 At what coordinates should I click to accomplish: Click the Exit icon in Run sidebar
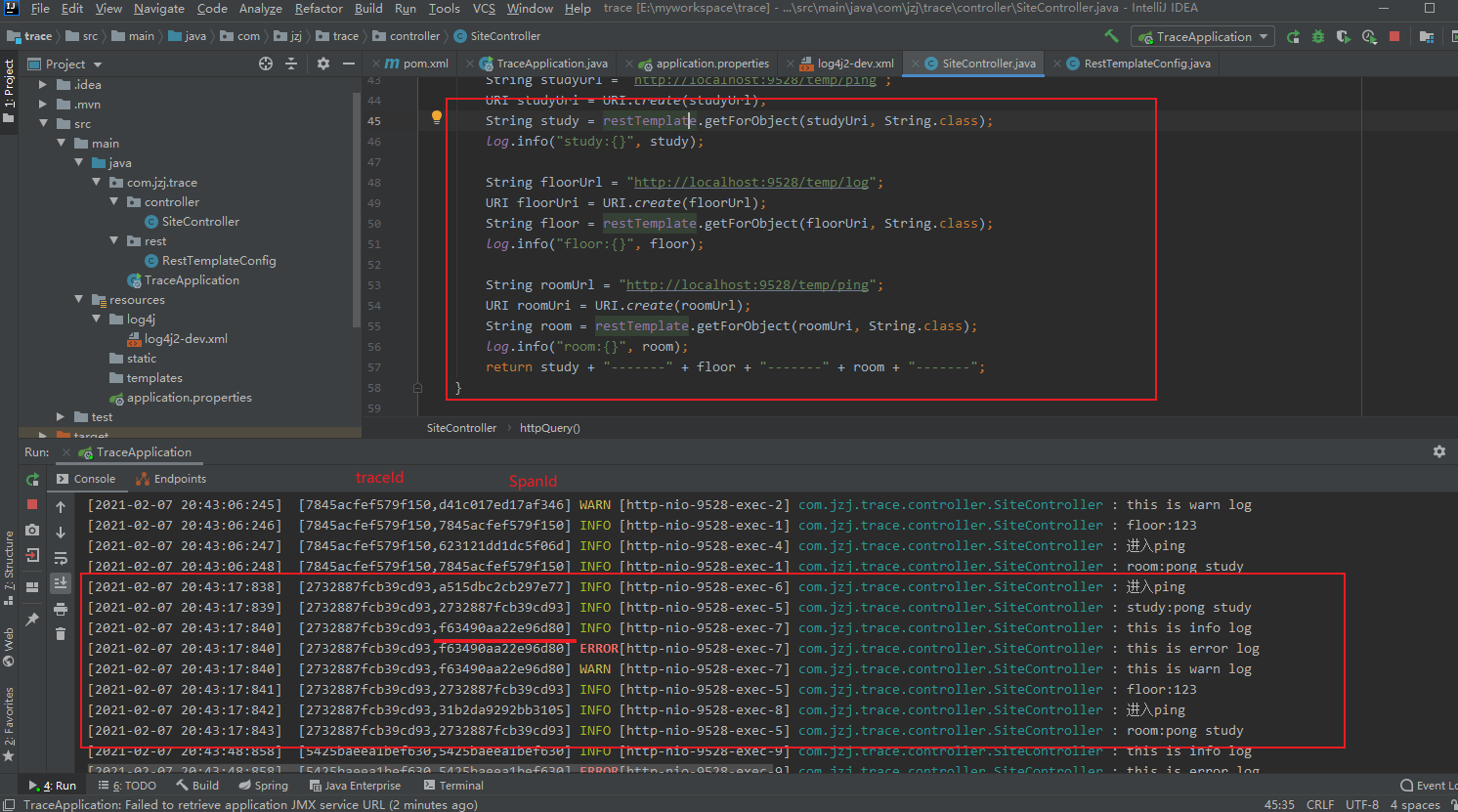(32, 555)
